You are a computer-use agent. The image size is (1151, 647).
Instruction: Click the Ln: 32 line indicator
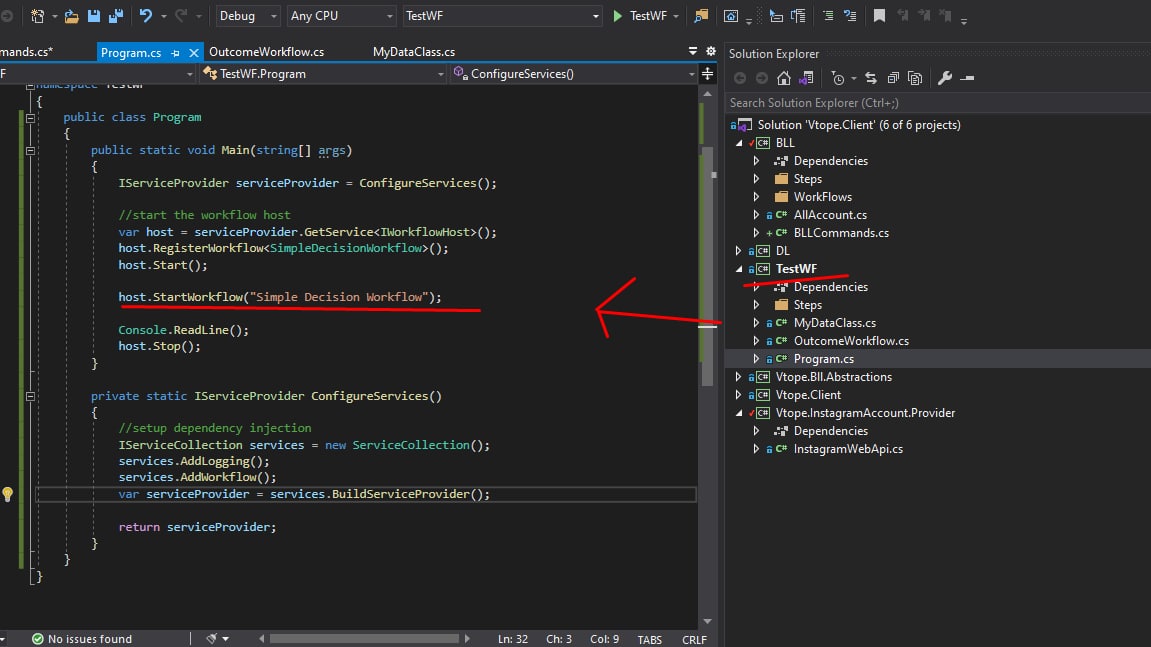pyautogui.click(x=512, y=639)
